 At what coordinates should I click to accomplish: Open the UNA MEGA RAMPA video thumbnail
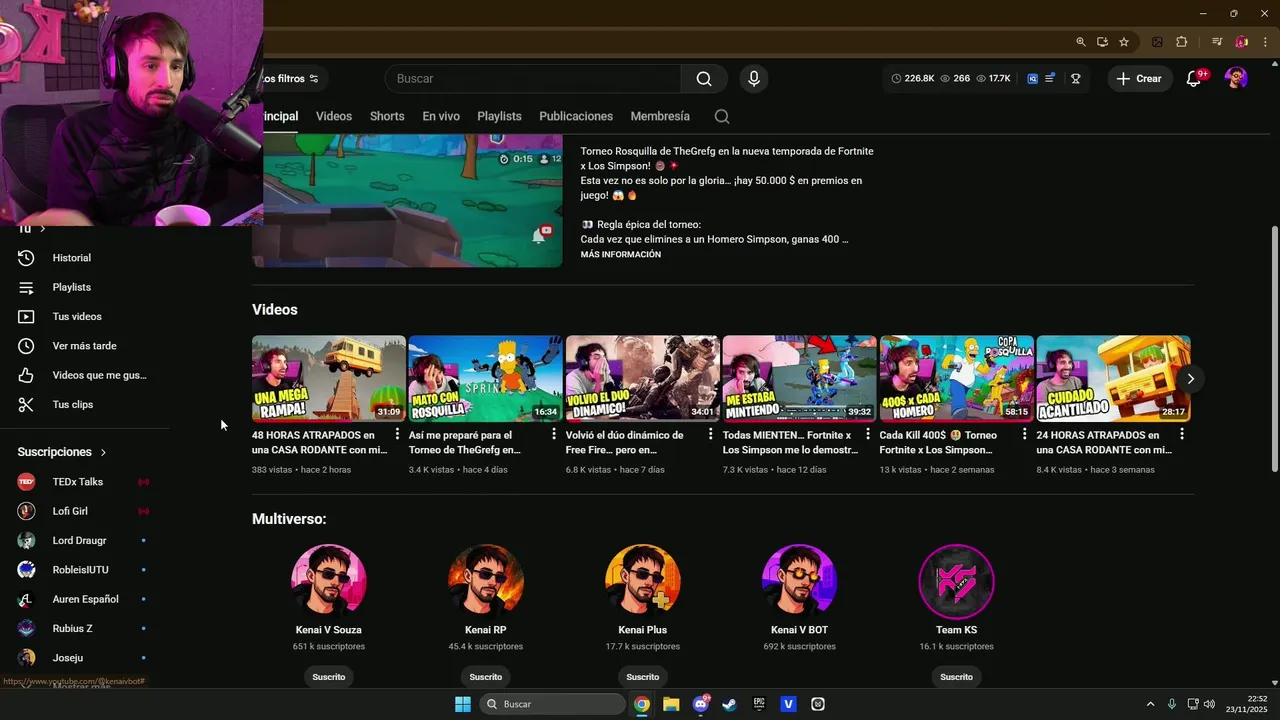(328, 378)
